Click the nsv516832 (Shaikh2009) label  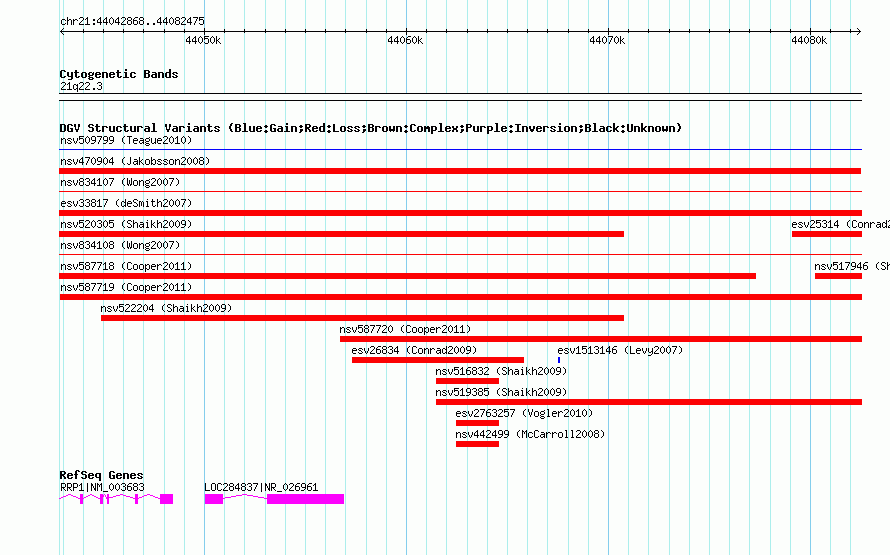point(501,371)
